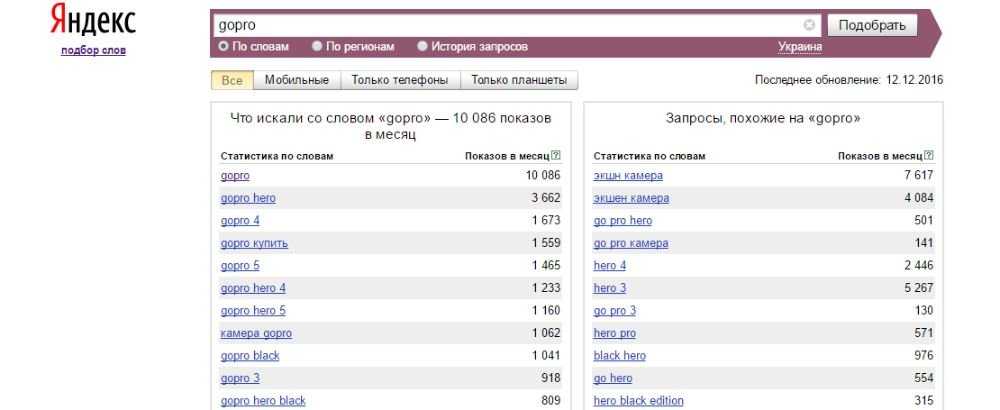Open the 'gopro 4' keyword link
This screenshot has height=410, width=1000.
click(240, 221)
